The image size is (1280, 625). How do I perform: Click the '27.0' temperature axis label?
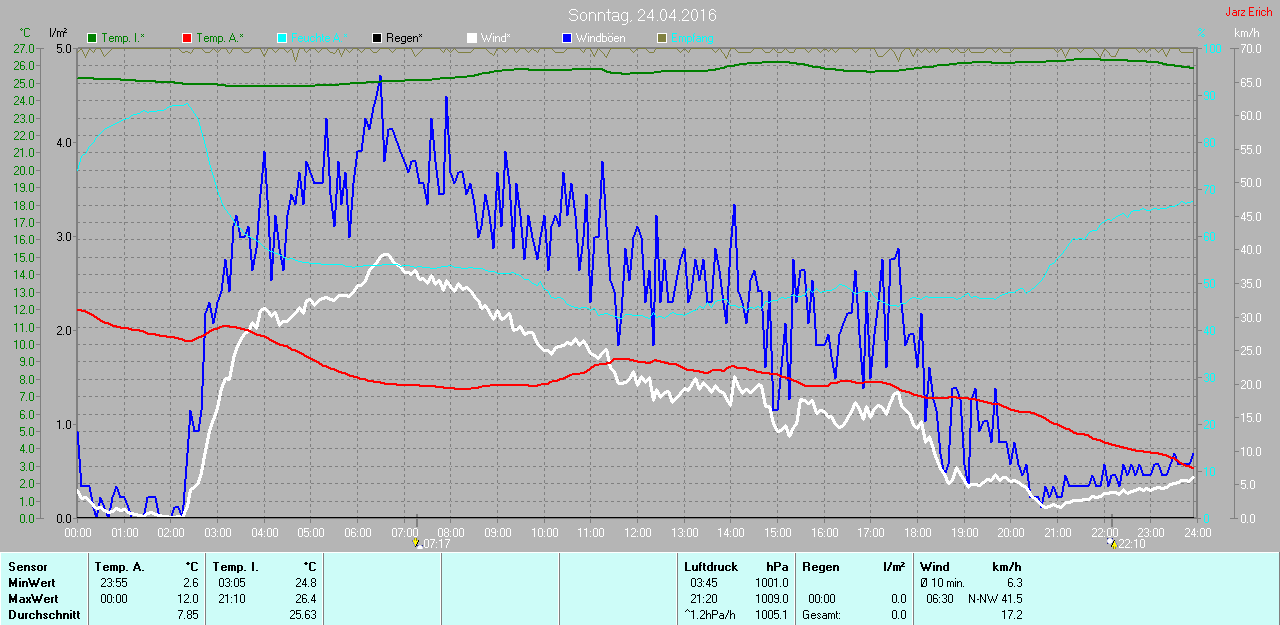click(x=23, y=48)
